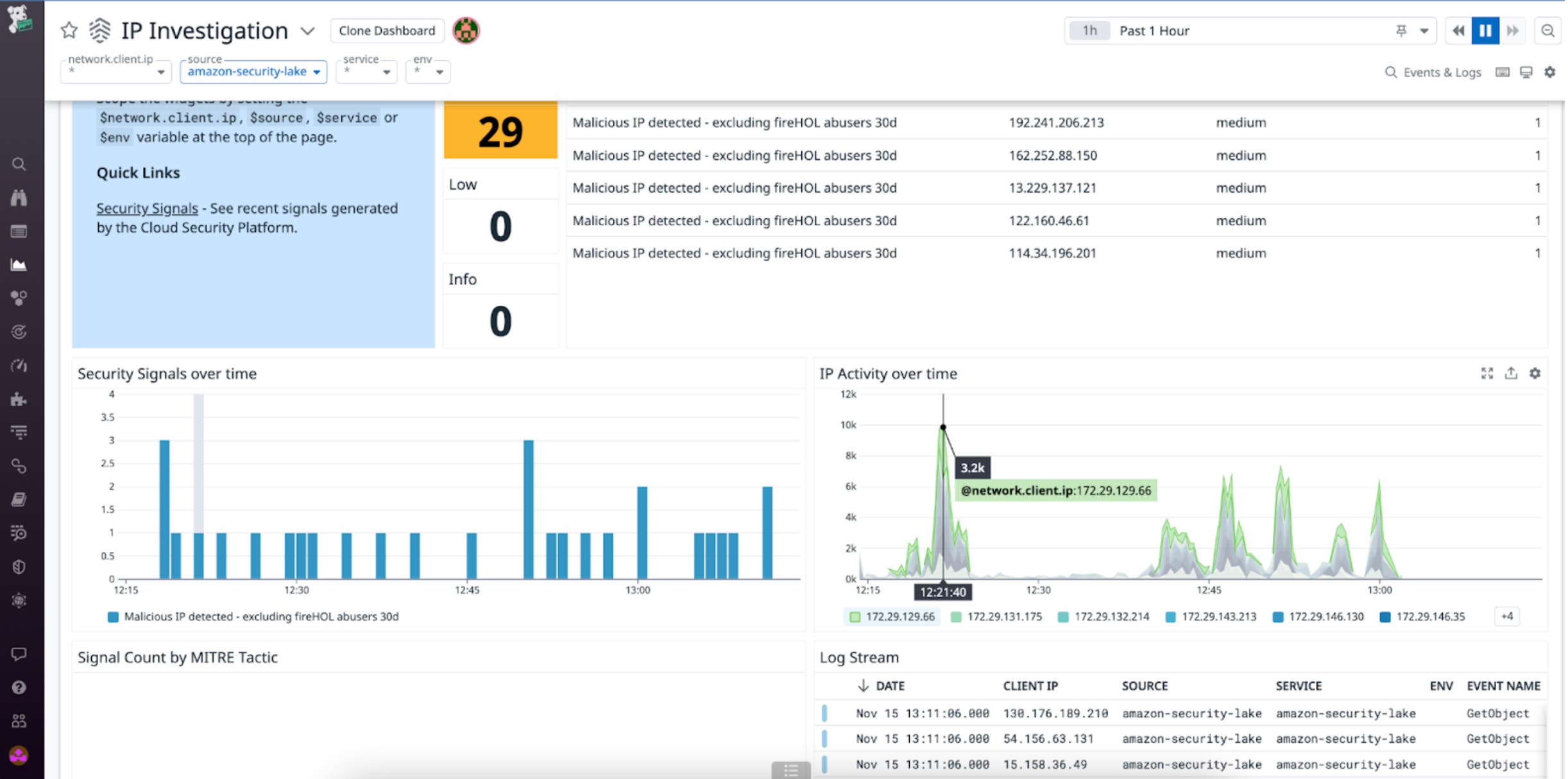Select the Metrics graph icon in the sidebar
1568x779 pixels.
(19, 265)
